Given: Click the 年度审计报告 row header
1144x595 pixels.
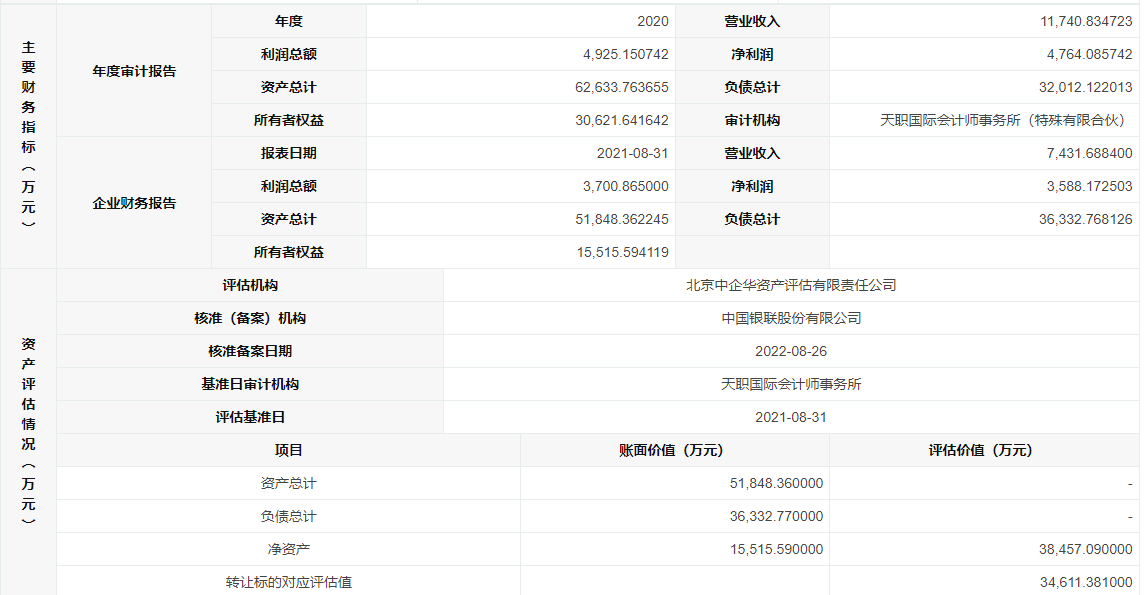Looking at the screenshot, I should [134, 71].
